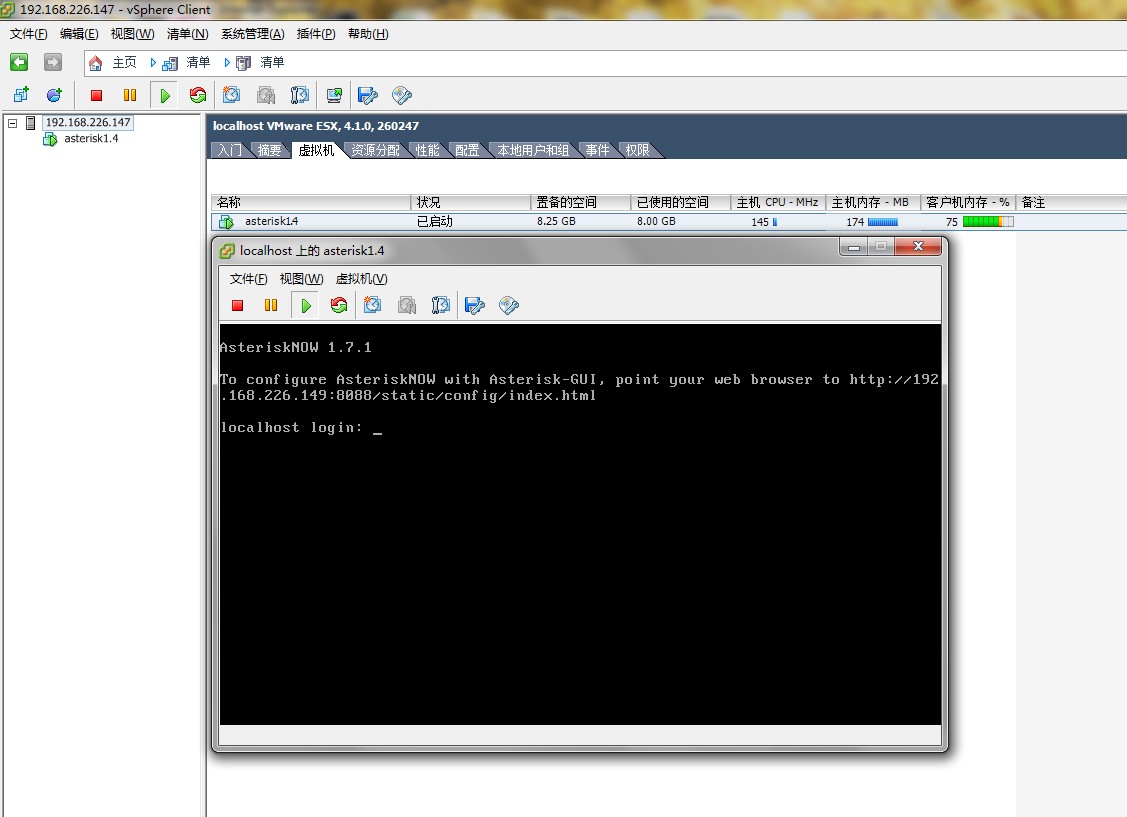The height and width of the screenshot is (817, 1127).
Task: Power on VM from console window toolbar
Action: (x=305, y=305)
